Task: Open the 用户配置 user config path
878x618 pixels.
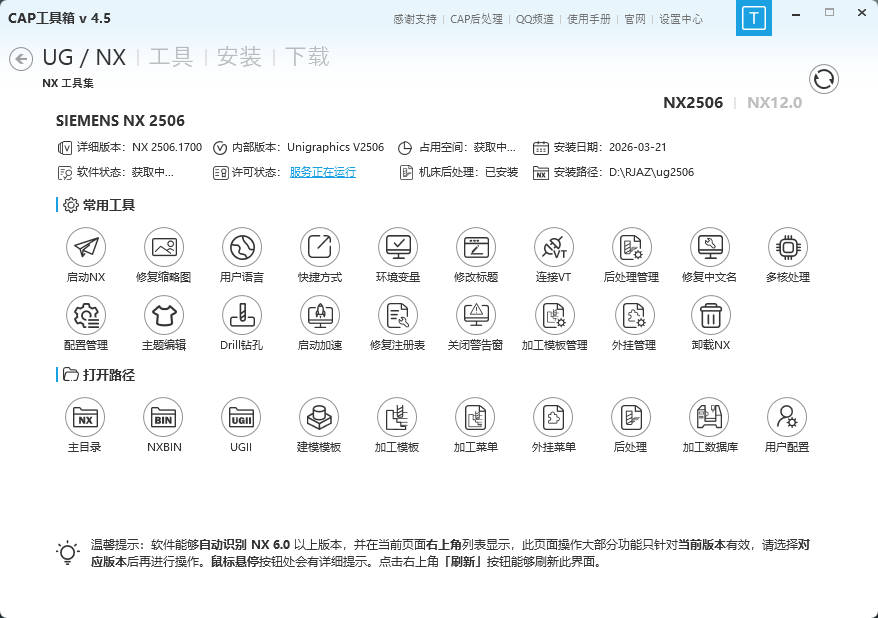Action: pos(787,417)
